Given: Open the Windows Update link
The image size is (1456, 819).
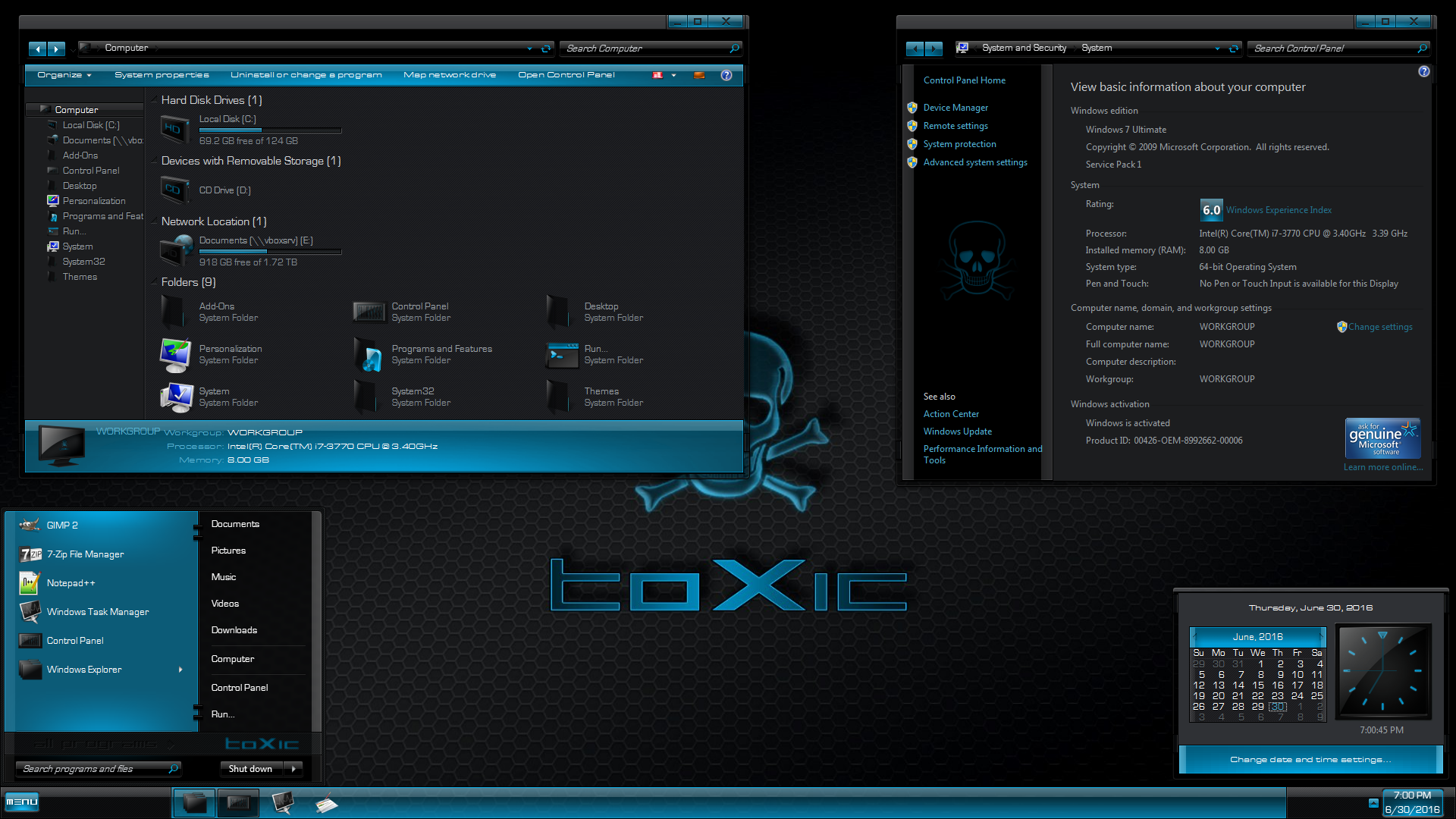Looking at the screenshot, I should click(957, 431).
